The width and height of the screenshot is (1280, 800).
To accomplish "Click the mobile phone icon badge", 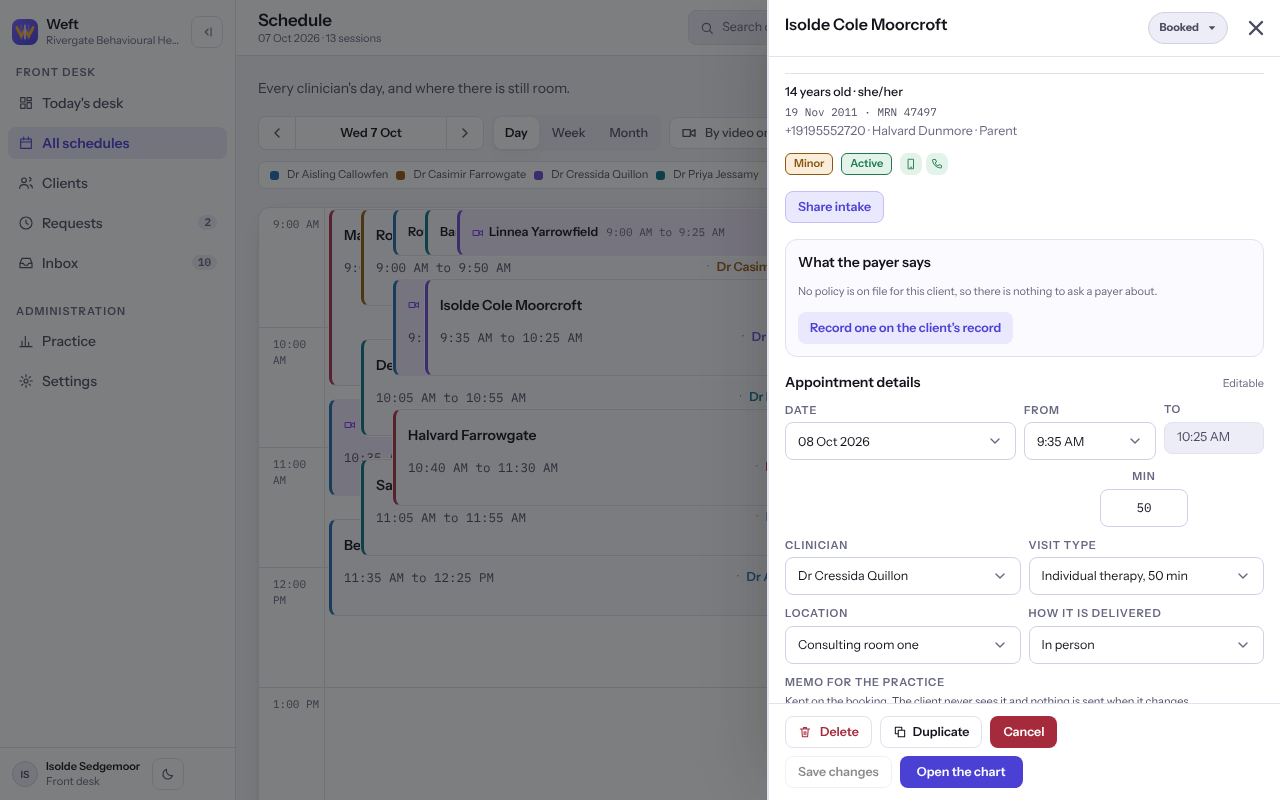I will click(910, 164).
